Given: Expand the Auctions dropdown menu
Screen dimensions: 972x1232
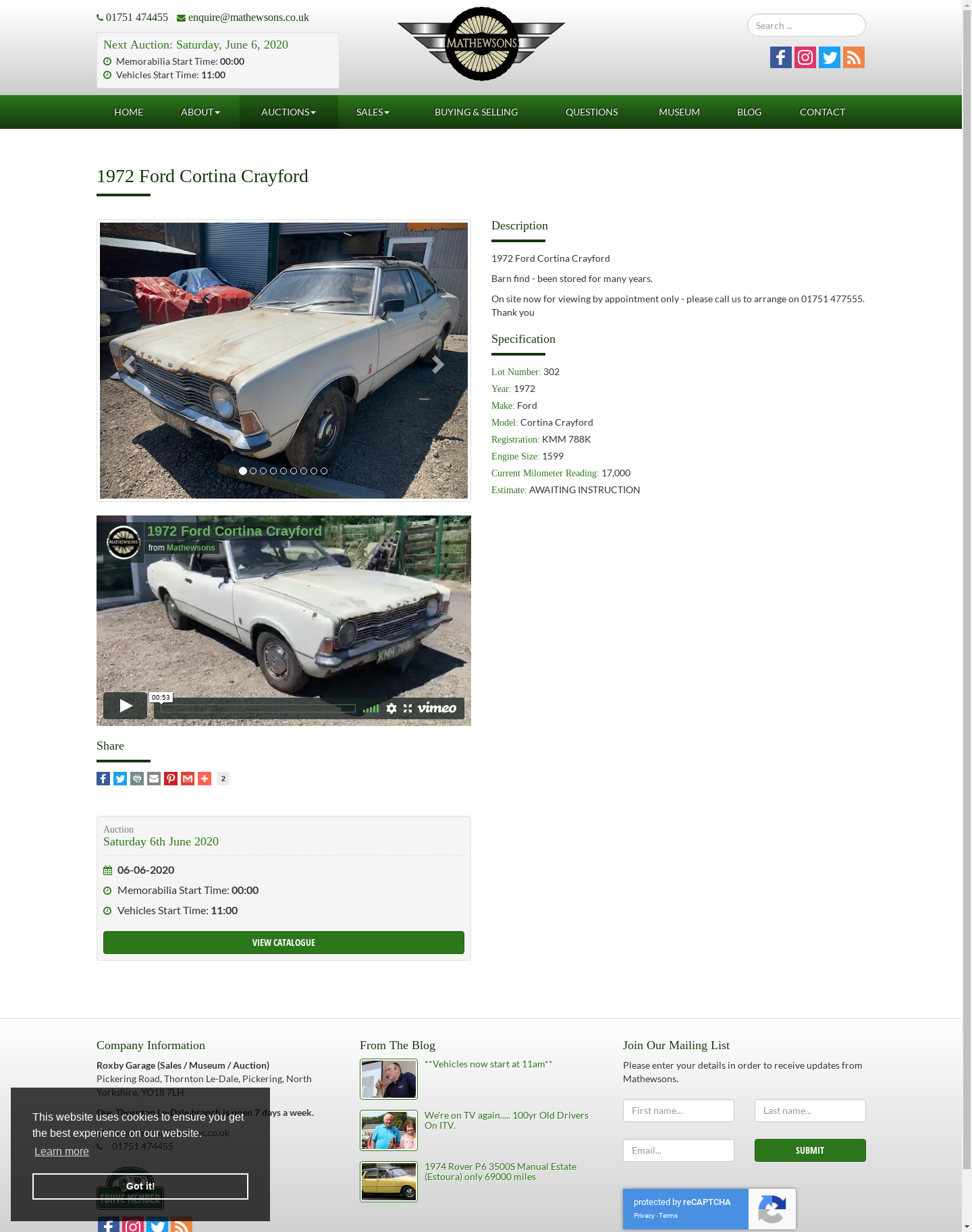Looking at the screenshot, I should [x=289, y=112].
